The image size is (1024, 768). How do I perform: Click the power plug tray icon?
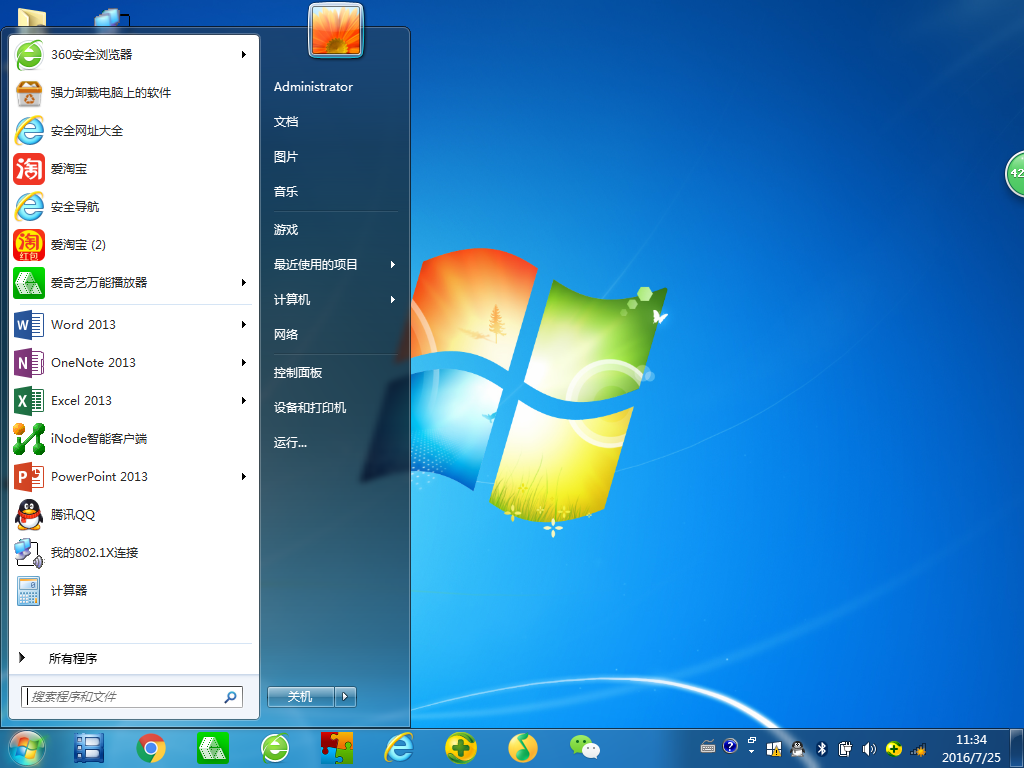tap(845, 748)
